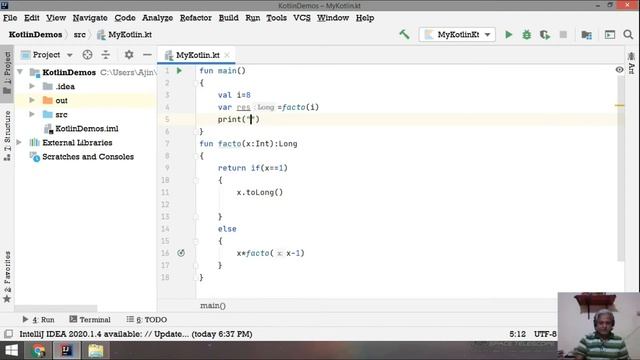Open Project panel settings gear
Screen dimensions: 640x360
pos(129,55)
